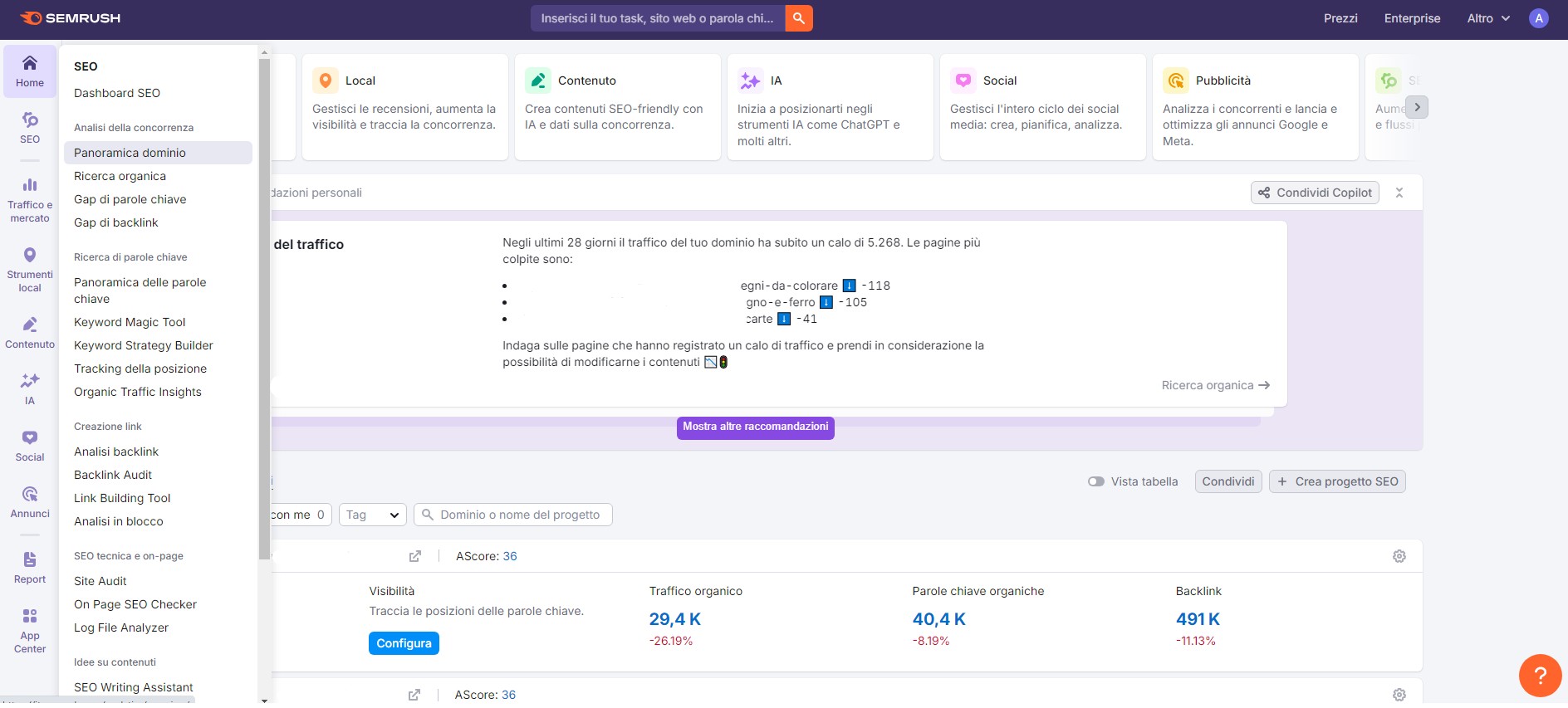Expand the Altro menu
The height and width of the screenshot is (708, 1568).
pyautogui.click(x=1488, y=18)
